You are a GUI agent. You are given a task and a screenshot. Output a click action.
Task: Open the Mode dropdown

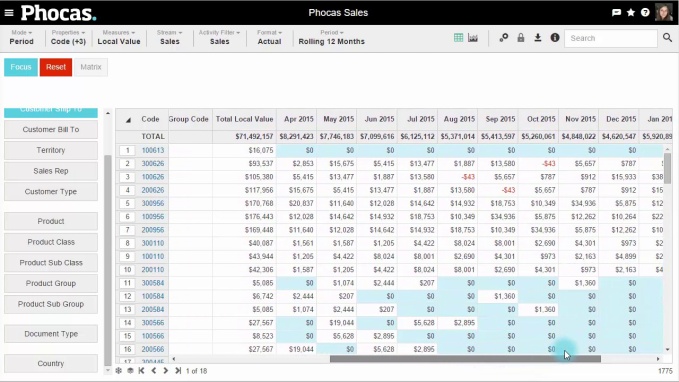pyautogui.click(x=21, y=37)
